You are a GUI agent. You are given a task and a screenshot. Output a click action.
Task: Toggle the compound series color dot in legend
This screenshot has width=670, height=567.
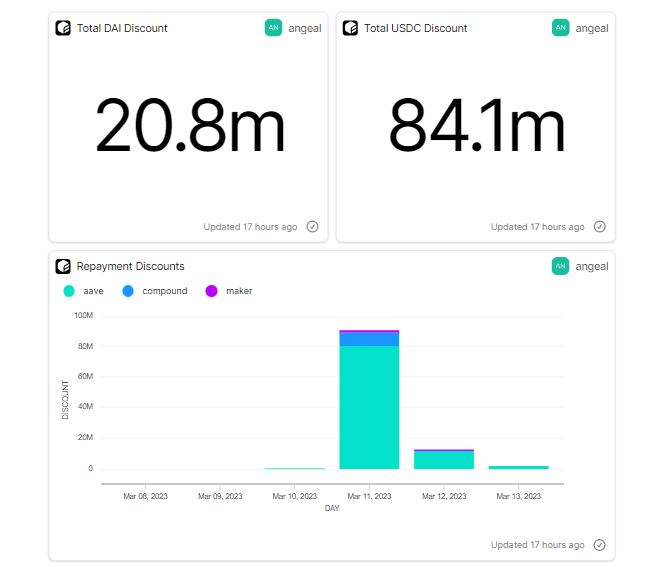(128, 291)
